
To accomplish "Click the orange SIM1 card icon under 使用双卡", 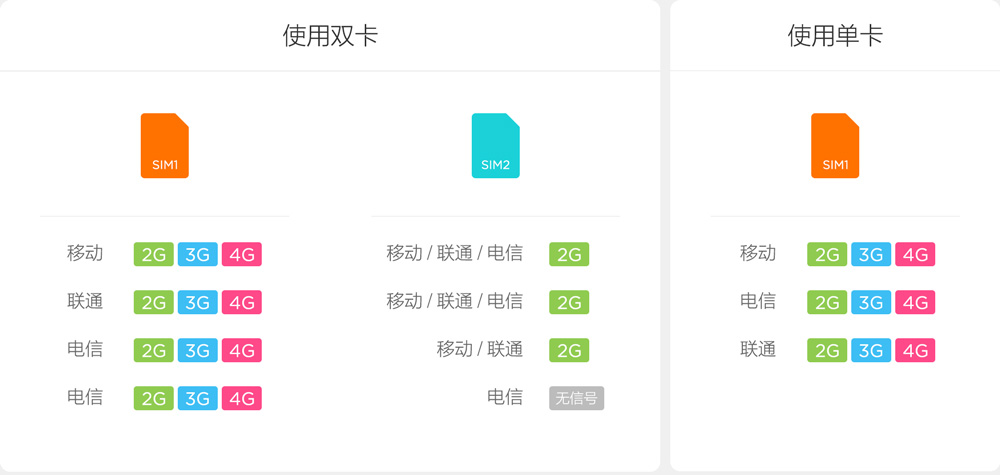I will tap(164, 146).
